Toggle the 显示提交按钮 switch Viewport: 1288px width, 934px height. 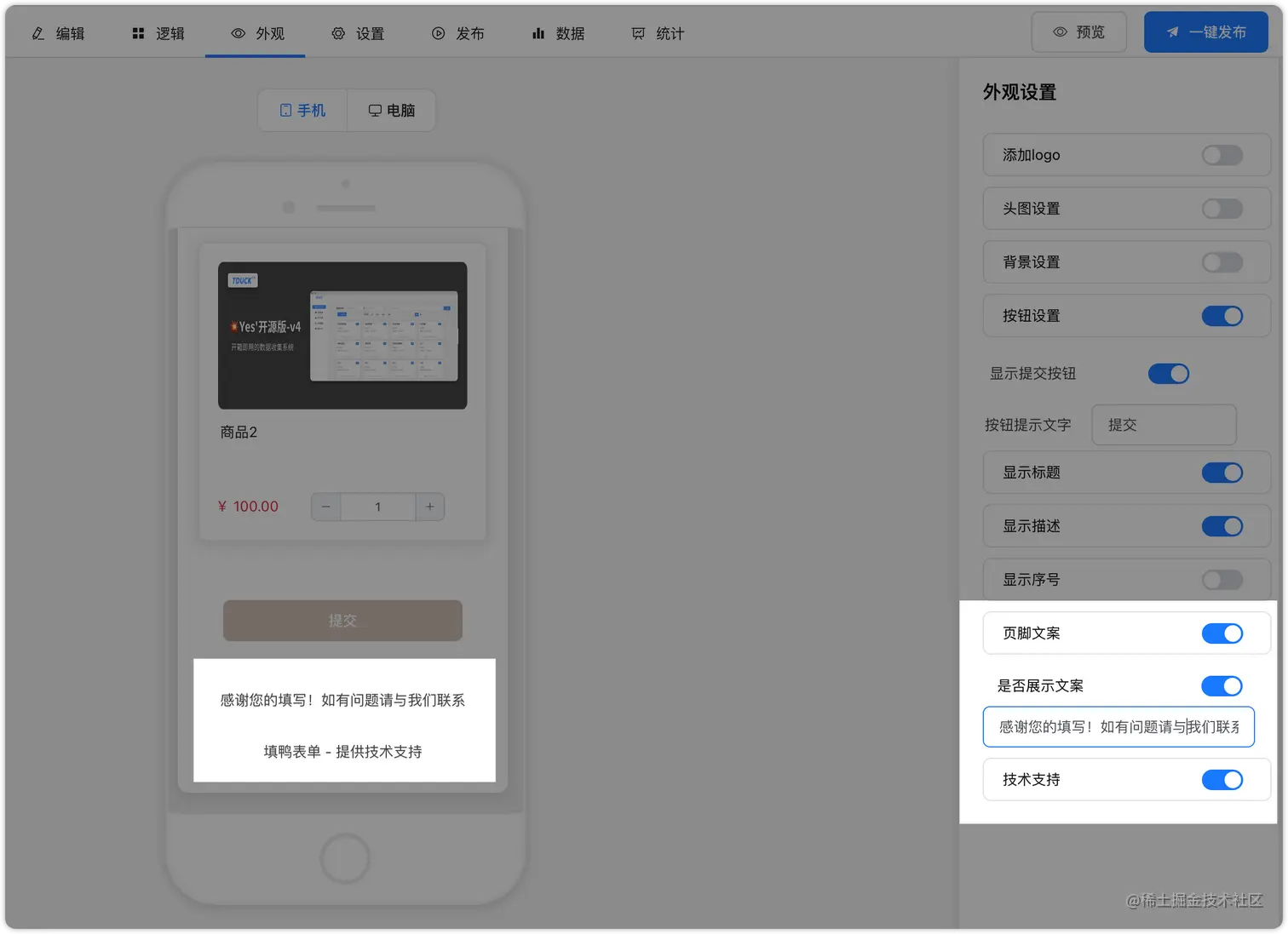click(1168, 374)
